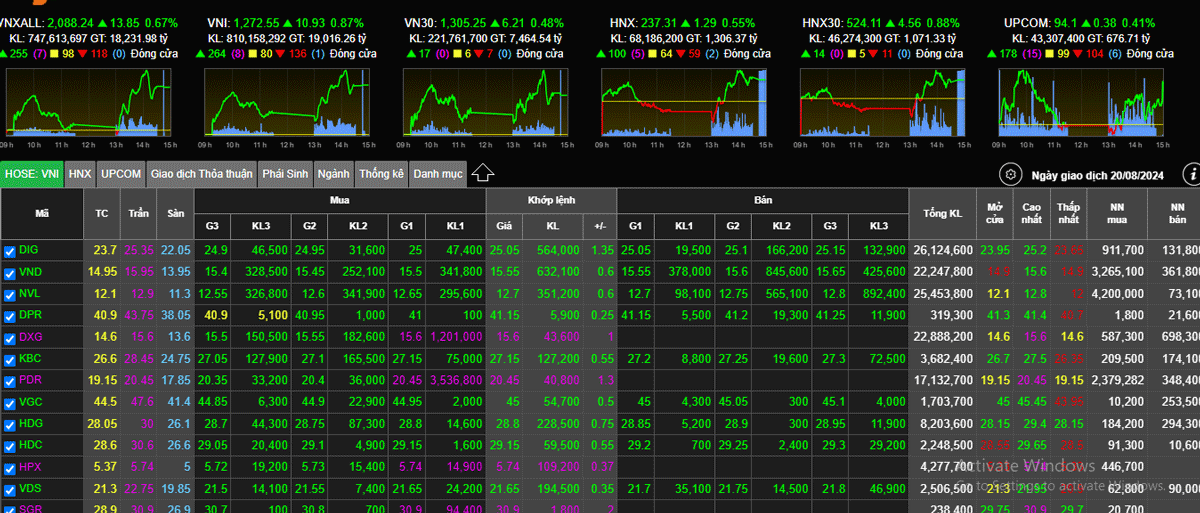
Task: Sort by the Tổng KL column header
Action: pos(943,213)
